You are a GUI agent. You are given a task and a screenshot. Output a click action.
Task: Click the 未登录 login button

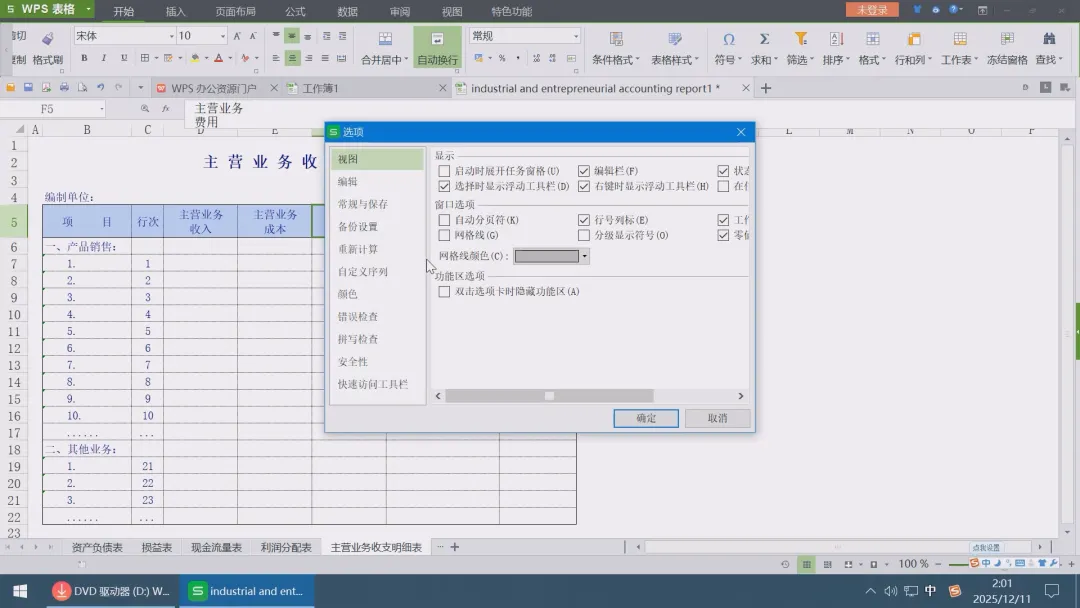point(872,10)
